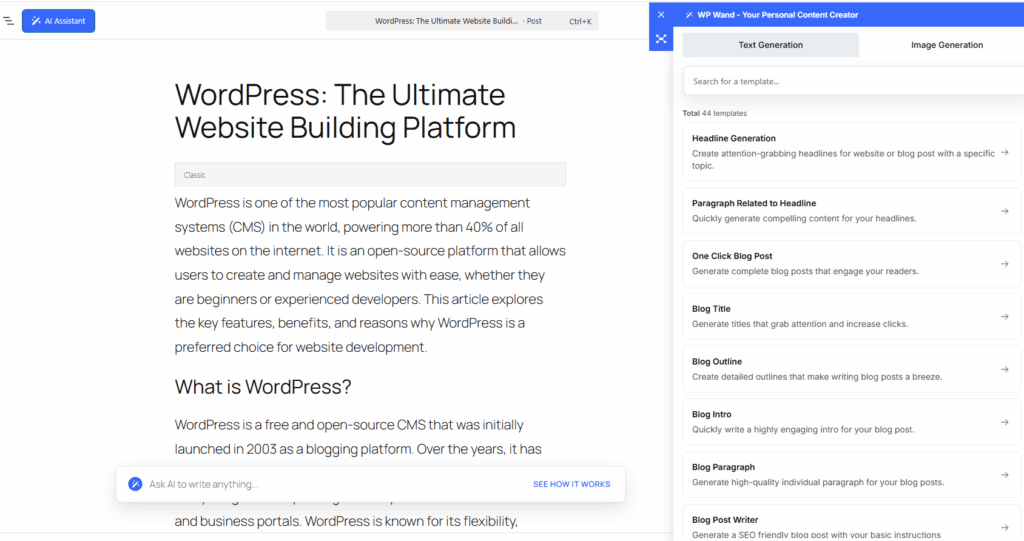Open the document overview menu icon
Viewport: 1024px width, 541px height.
coord(8,21)
